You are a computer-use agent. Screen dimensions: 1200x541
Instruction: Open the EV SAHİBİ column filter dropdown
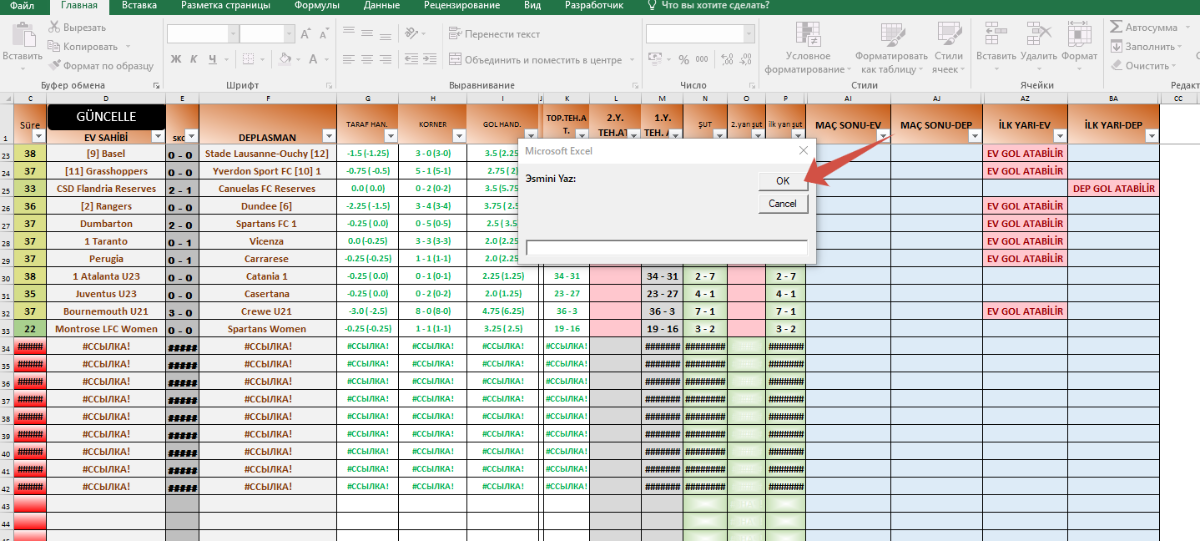tap(156, 136)
